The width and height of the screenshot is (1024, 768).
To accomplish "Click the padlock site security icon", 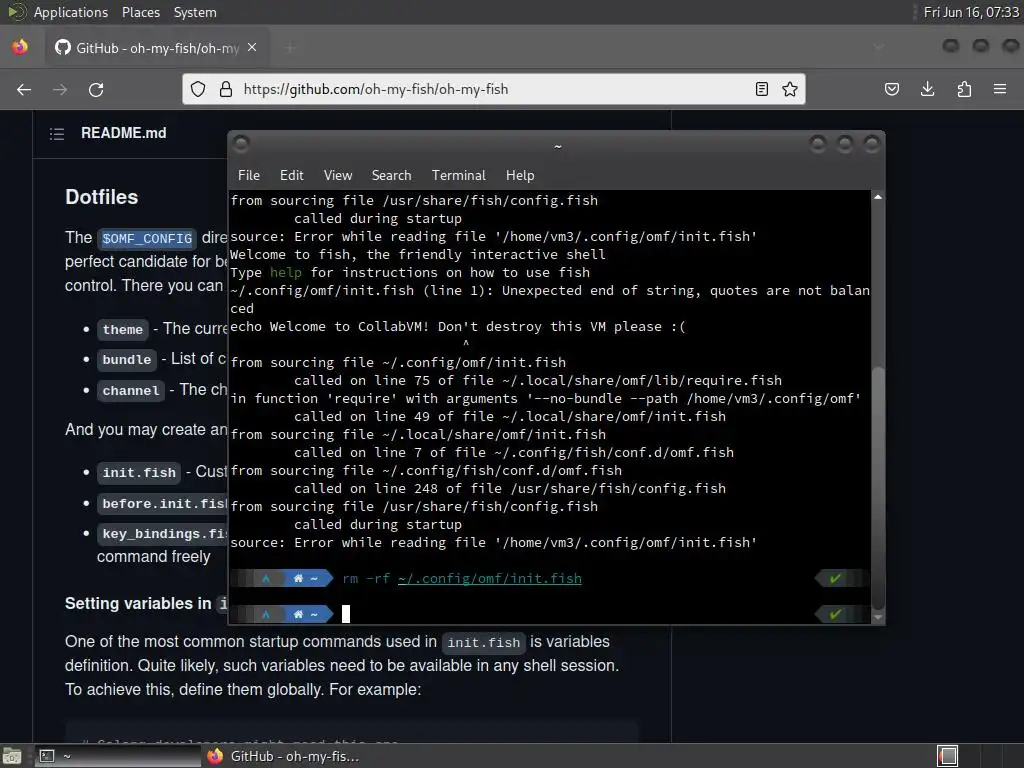I will coord(226,89).
